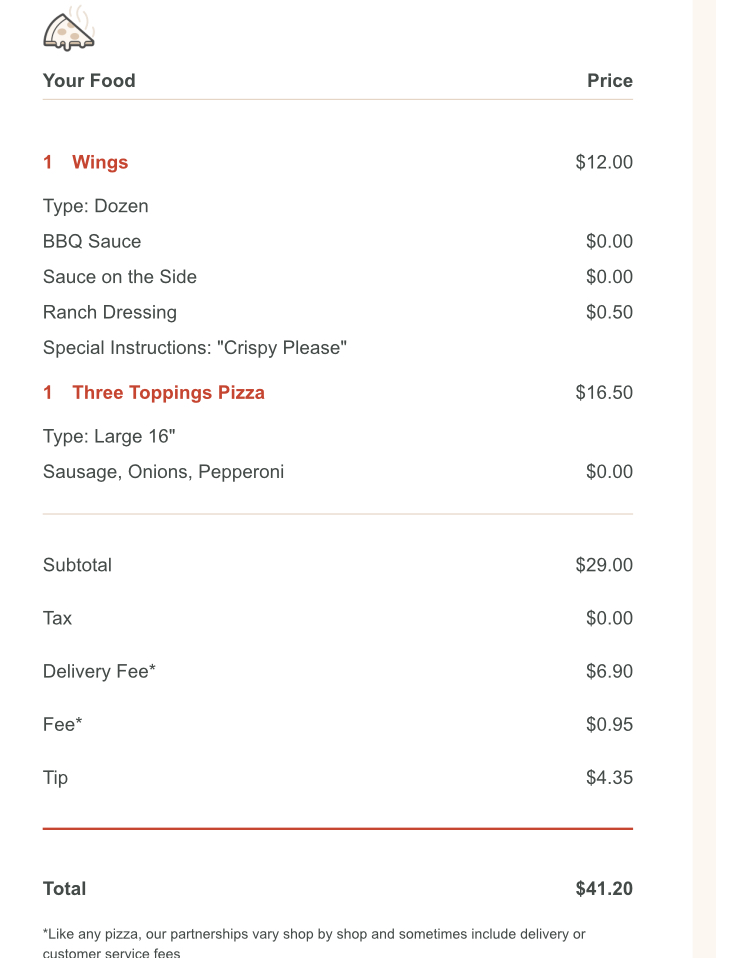The width and height of the screenshot is (742, 958).
Task: Click the "Crispy Please" special instructions
Action: 195,348
